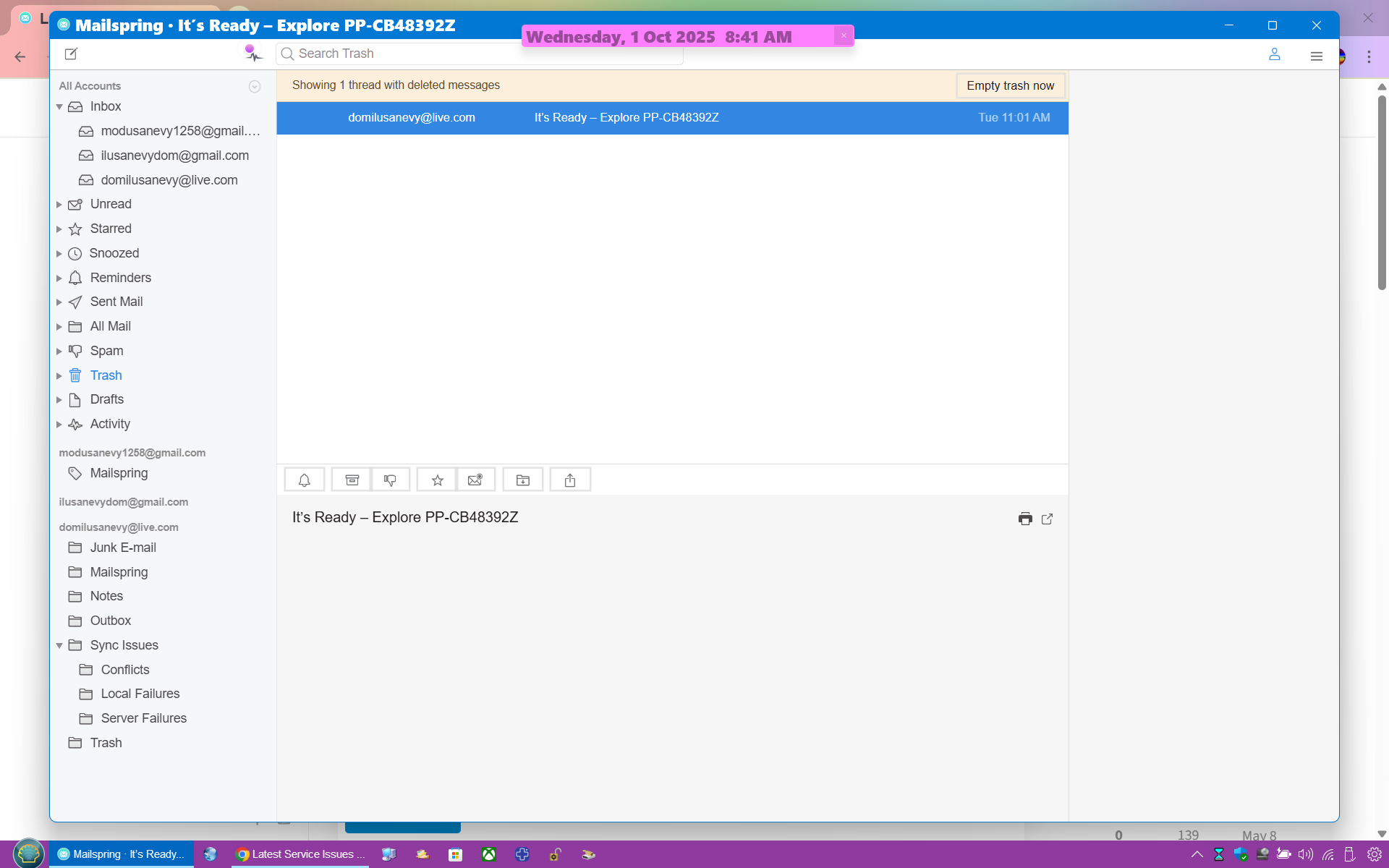Star the selected thread
The image size is (1389, 868).
(437, 480)
